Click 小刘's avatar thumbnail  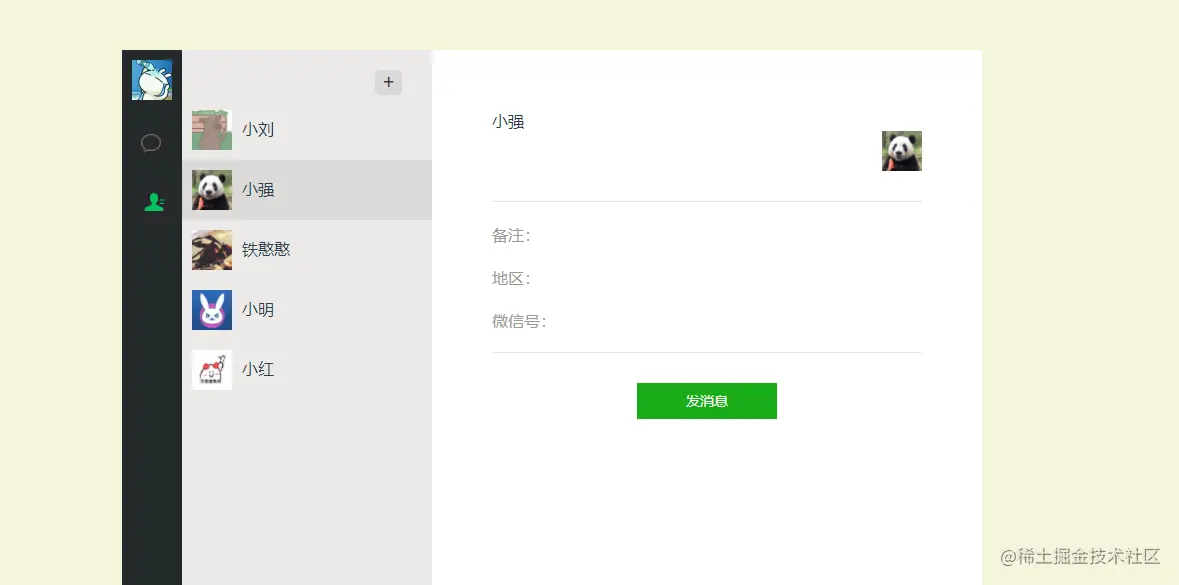[212, 129]
